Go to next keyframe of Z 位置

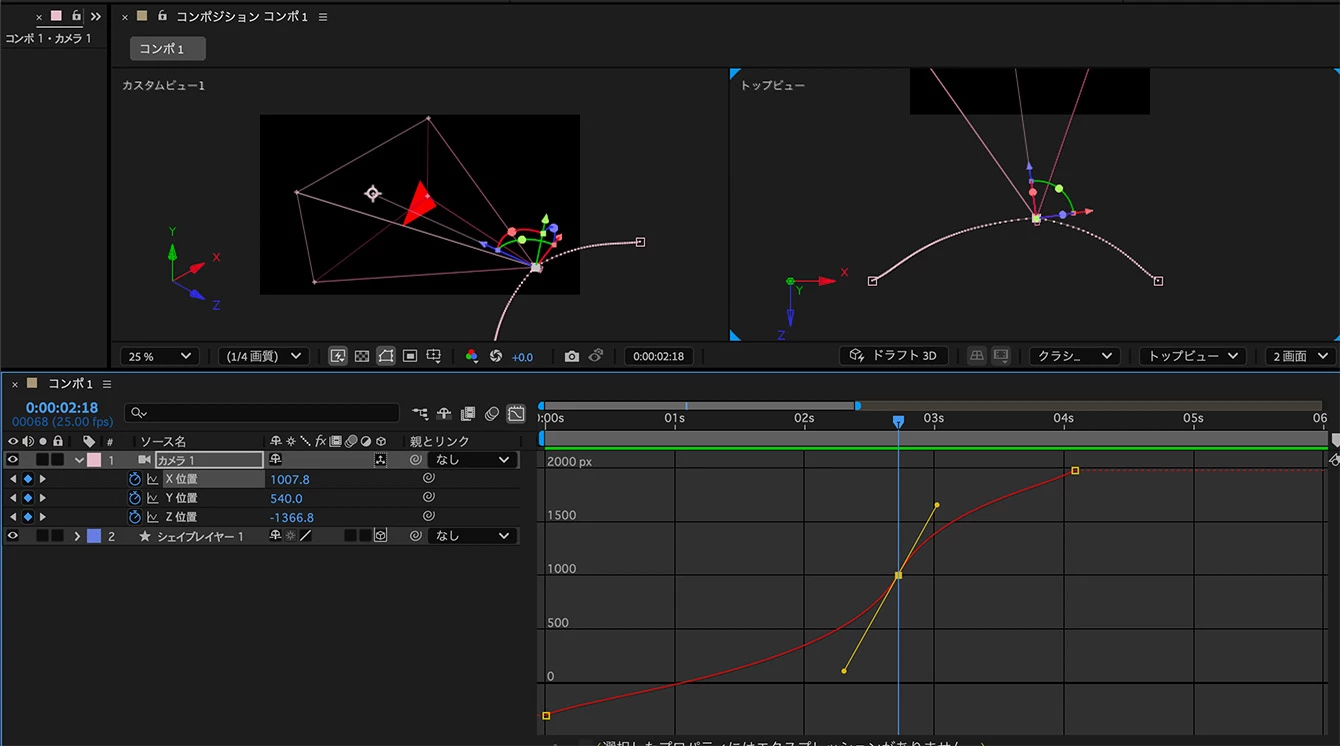pos(42,517)
